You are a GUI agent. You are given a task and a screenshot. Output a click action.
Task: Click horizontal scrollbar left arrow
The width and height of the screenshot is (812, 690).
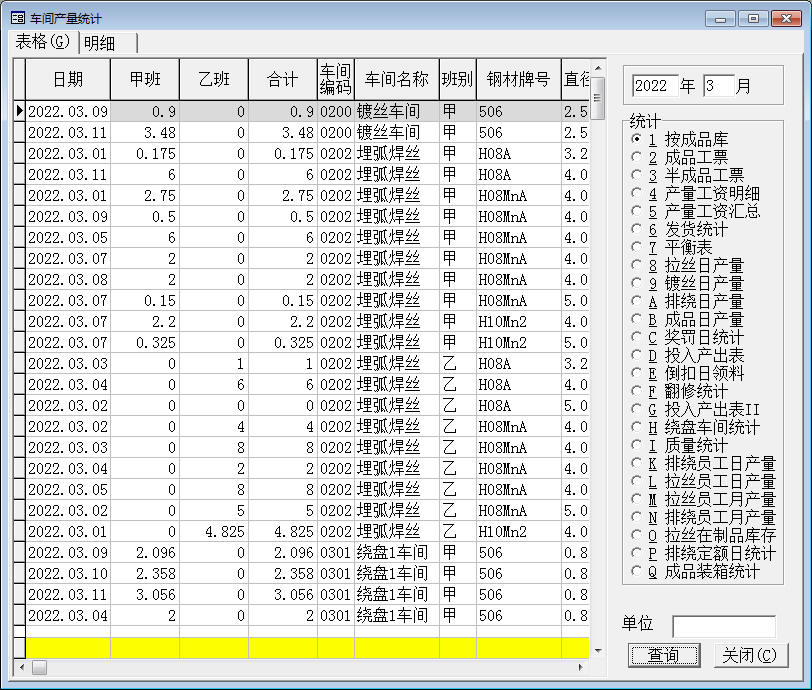click(x=21, y=667)
